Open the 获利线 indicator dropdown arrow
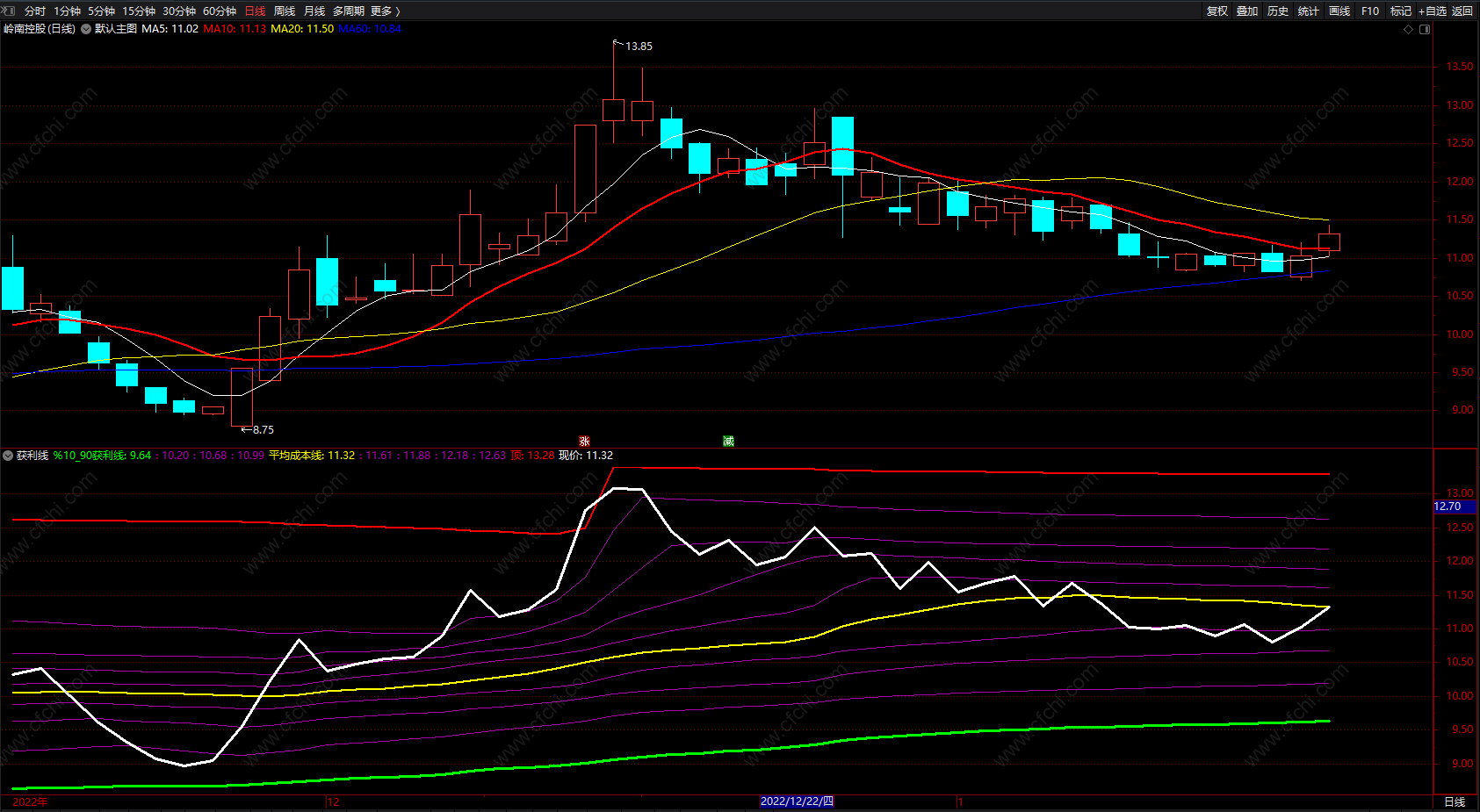Screen dimensions: 1480x812 click(x=8, y=456)
